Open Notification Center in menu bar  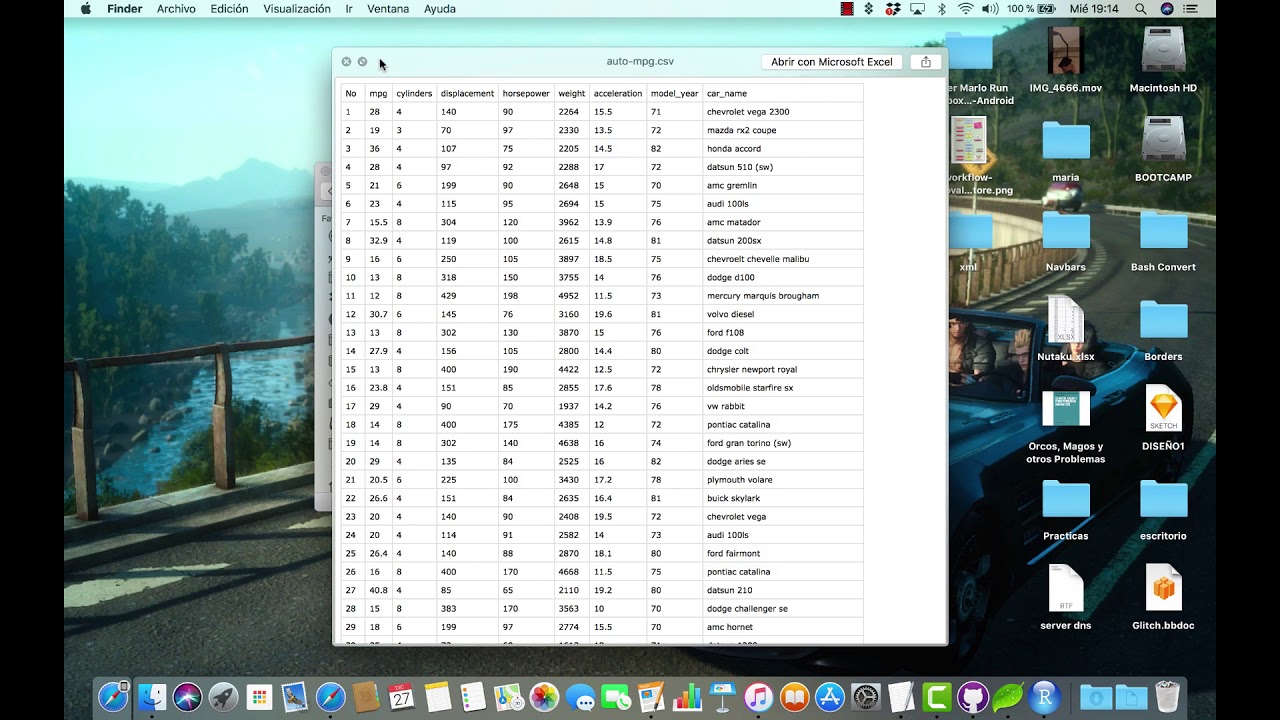point(1191,9)
